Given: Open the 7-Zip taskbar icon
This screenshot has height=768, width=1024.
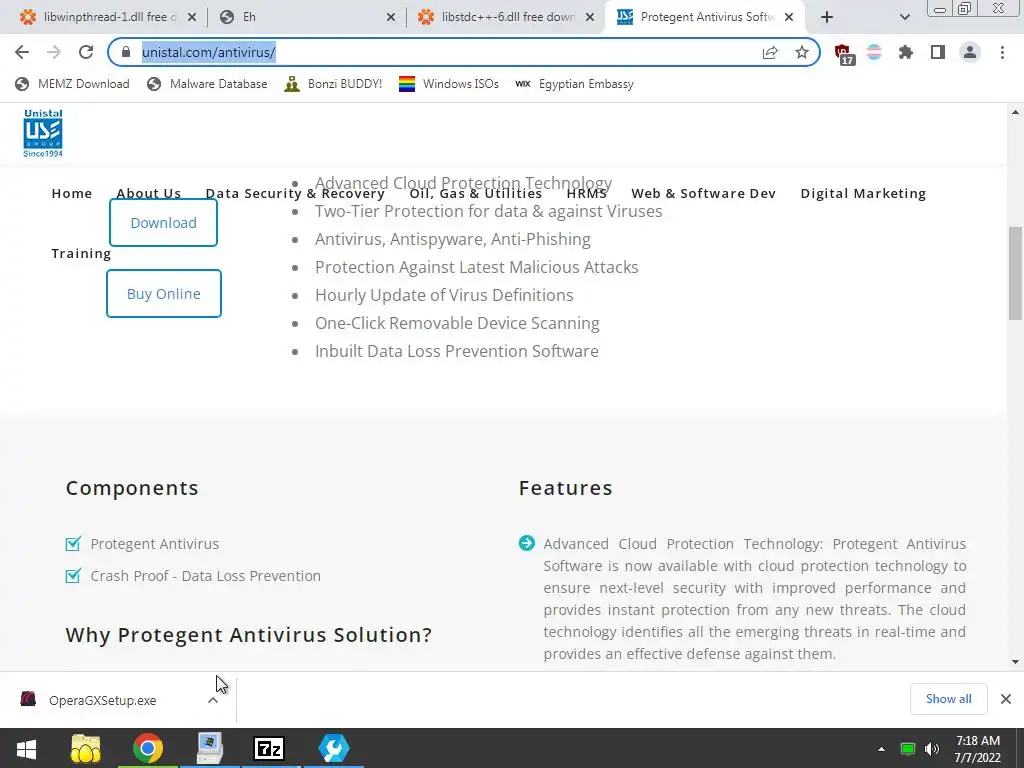Looking at the screenshot, I should (x=269, y=748).
